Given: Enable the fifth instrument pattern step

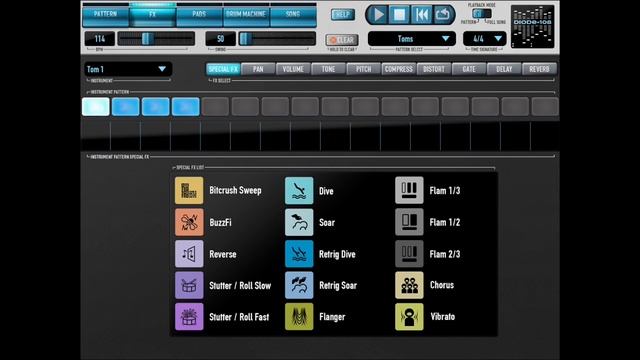Looking at the screenshot, I should (x=216, y=107).
